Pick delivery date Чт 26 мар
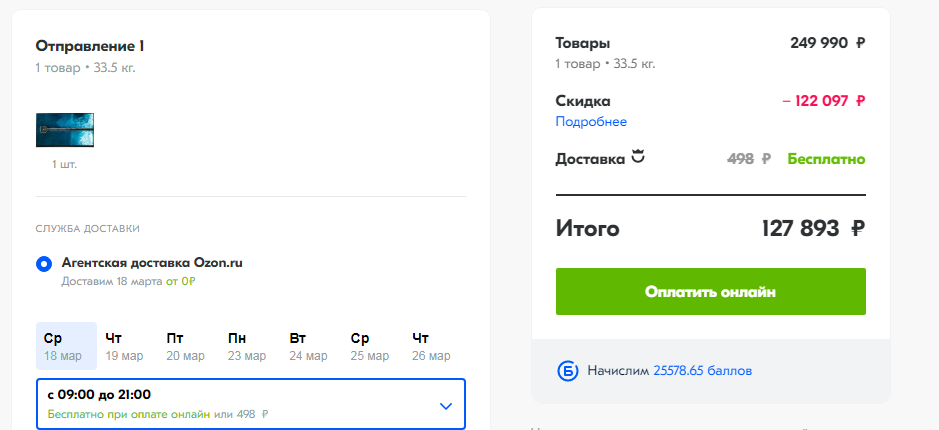Image resolution: width=939 pixels, height=430 pixels. pyautogui.click(x=432, y=346)
